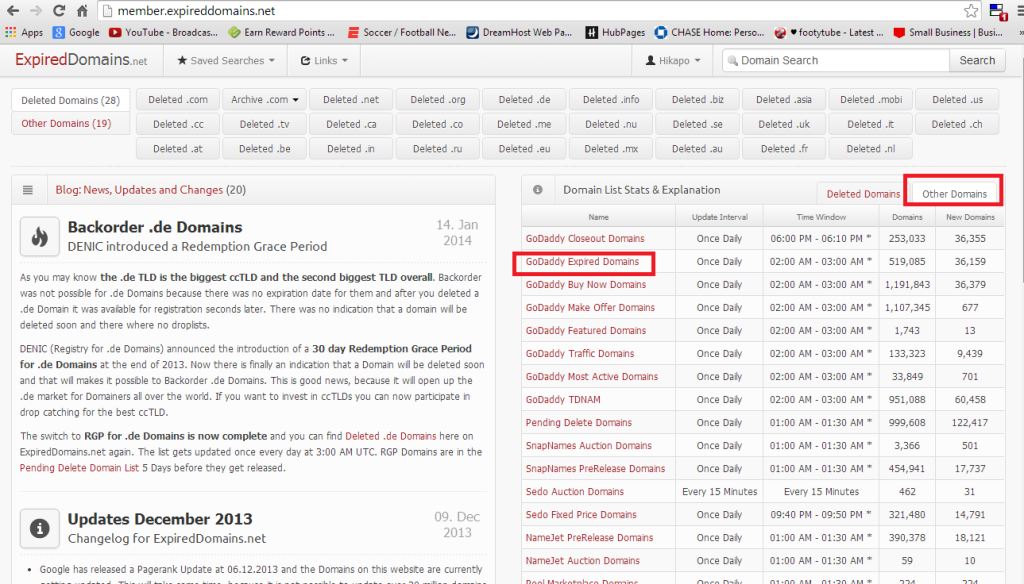Image resolution: width=1024 pixels, height=584 pixels.
Task: Open the Soccer / Football bookmark
Action: pos(402,32)
